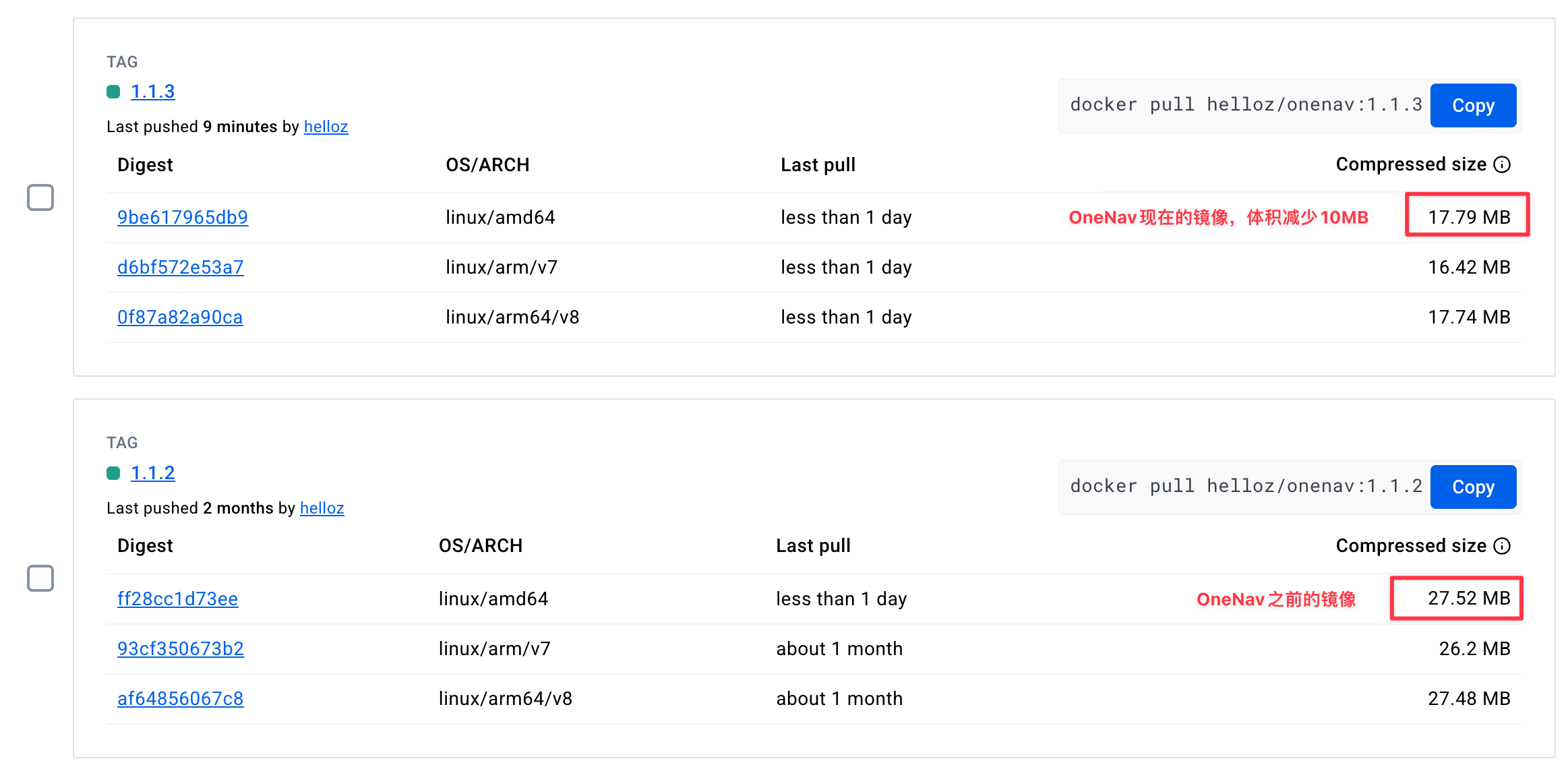Open digest d6bf572e53a7
The image size is (1568, 767).
181,267
